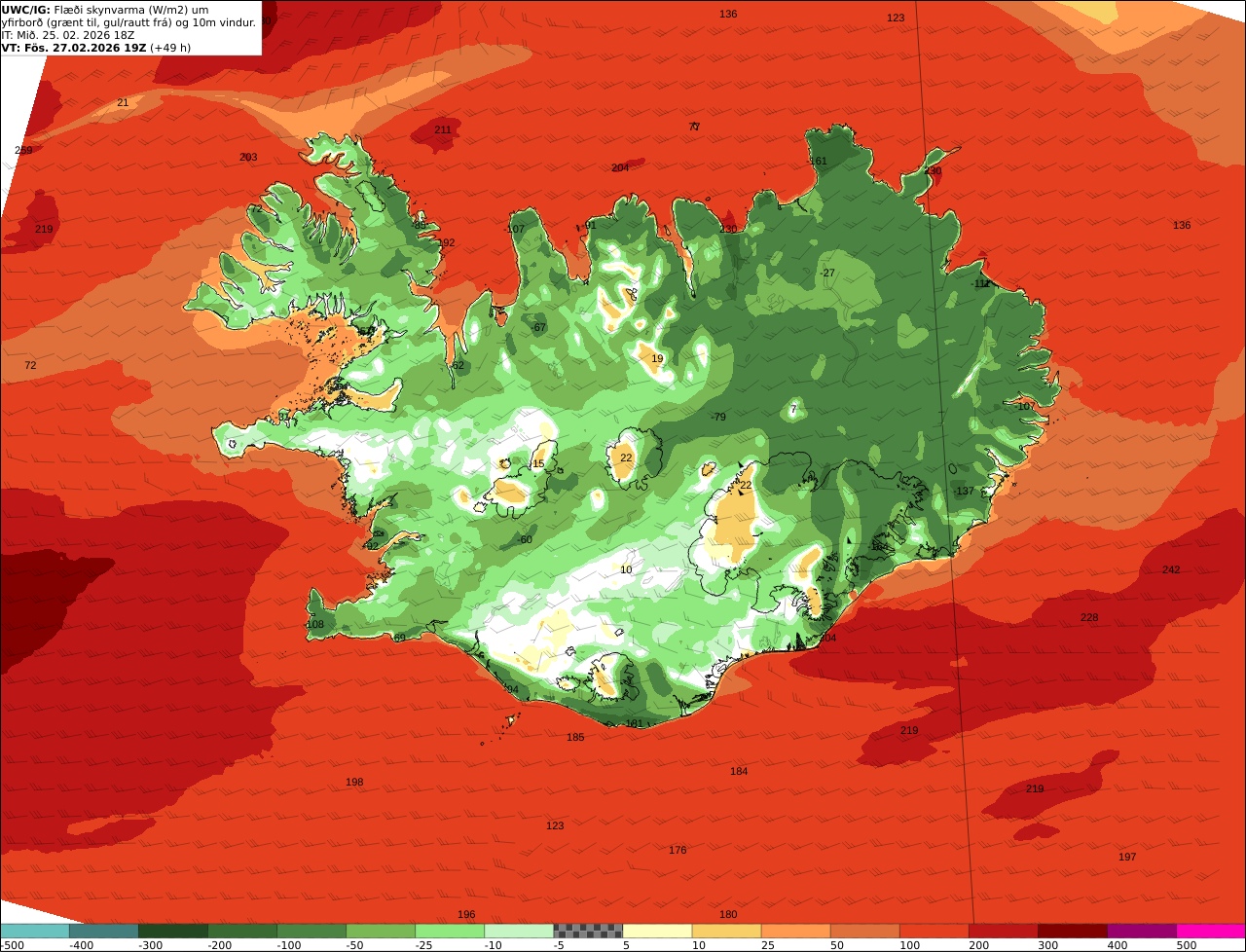The width and height of the screenshot is (1246, 952).
Task: Click the valid time 'VT: Fös. 27.02.2026 19Z'
Action: (73, 47)
